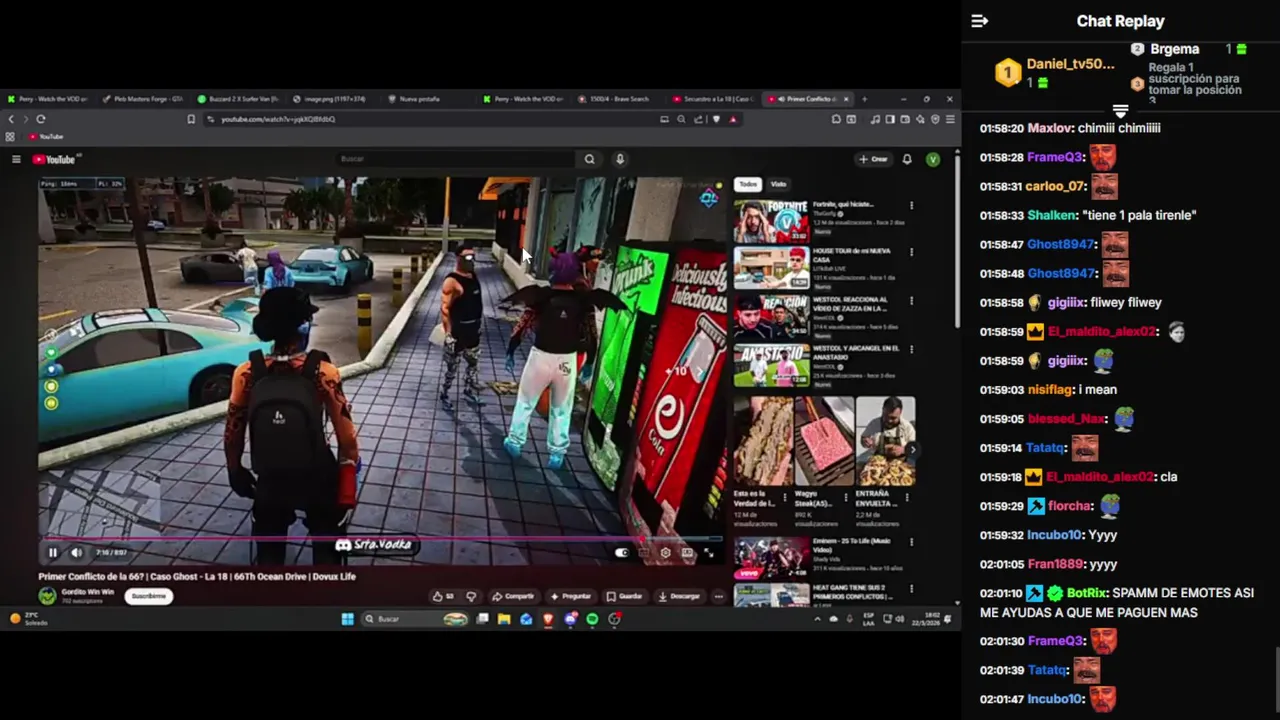Open options for WESTCOL Y ARCANGEL video

pyautogui.click(x=911, y=350)
